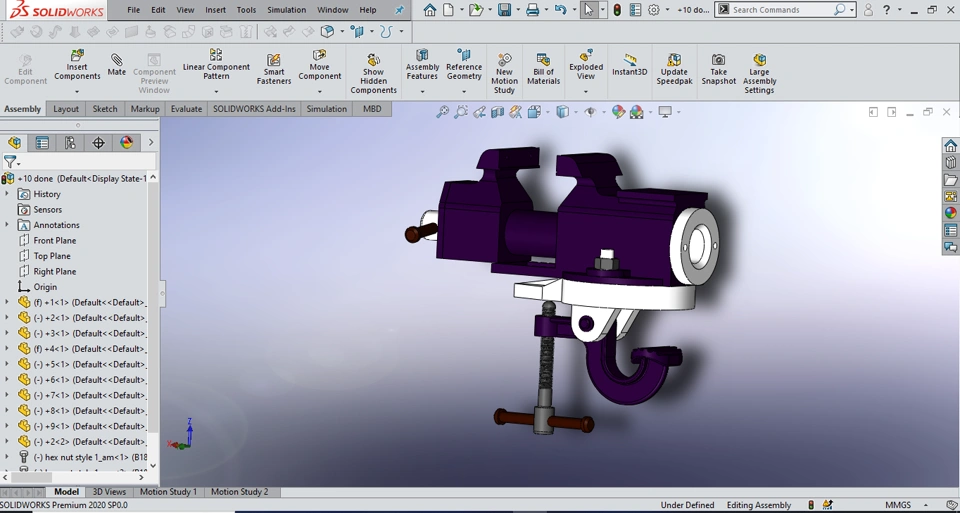Image resolution: width=960 pixels, height=513 pixels.
Task: Open the DisplayManager tab icon
Action: point(126,143)
